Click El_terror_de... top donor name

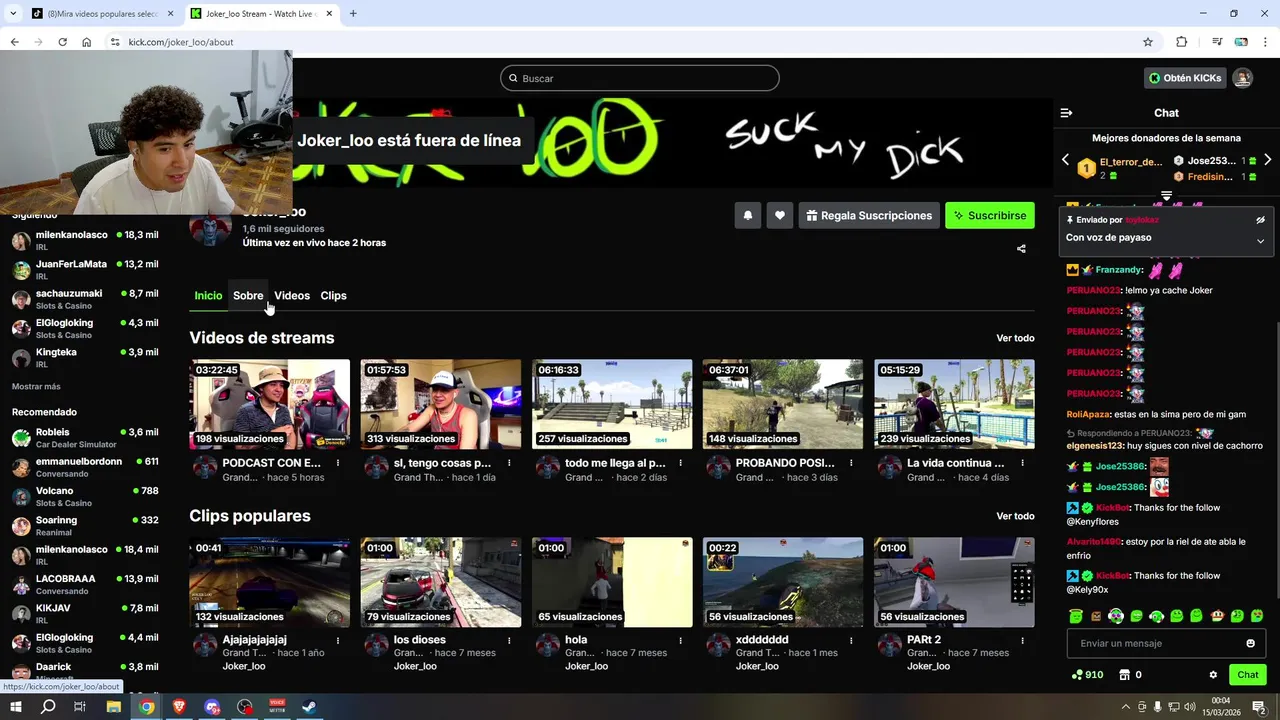click(1131, 161)
